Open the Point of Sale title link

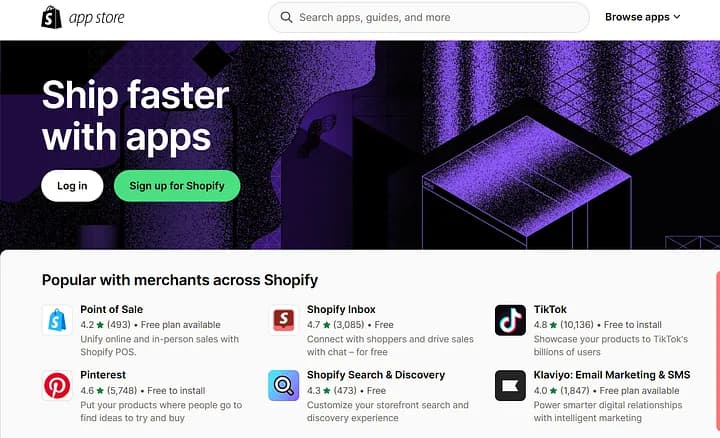112,309
